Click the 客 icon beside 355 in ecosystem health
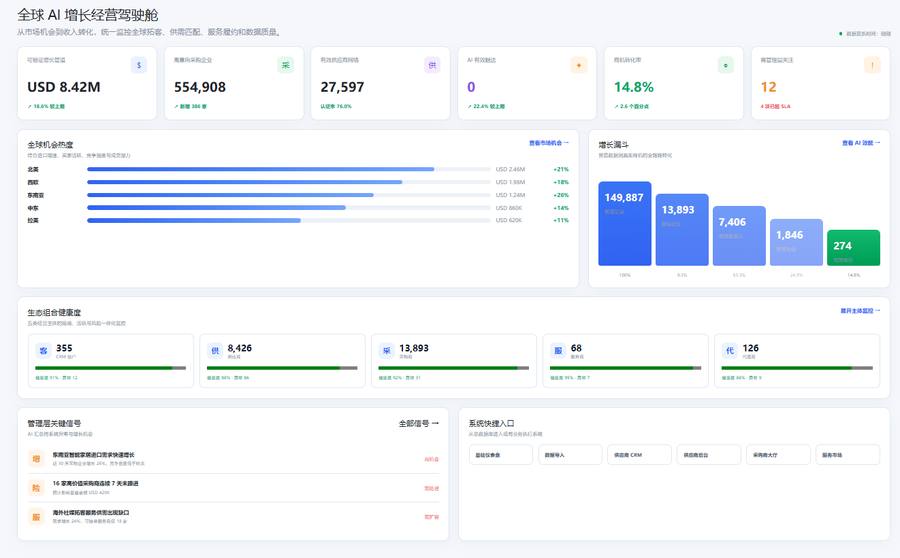 click(44, 350)
